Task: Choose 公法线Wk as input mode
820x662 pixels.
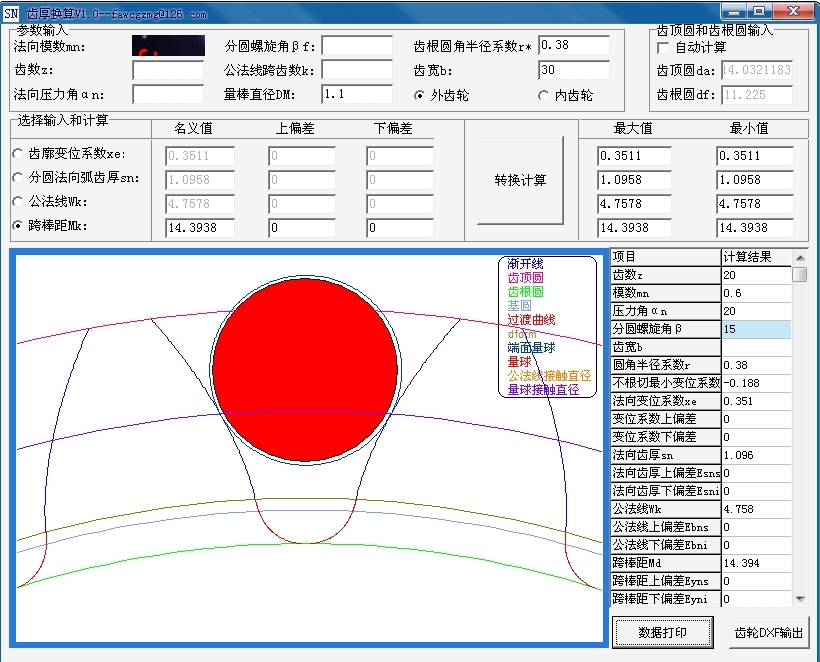Action: click(x=17, y=202)
